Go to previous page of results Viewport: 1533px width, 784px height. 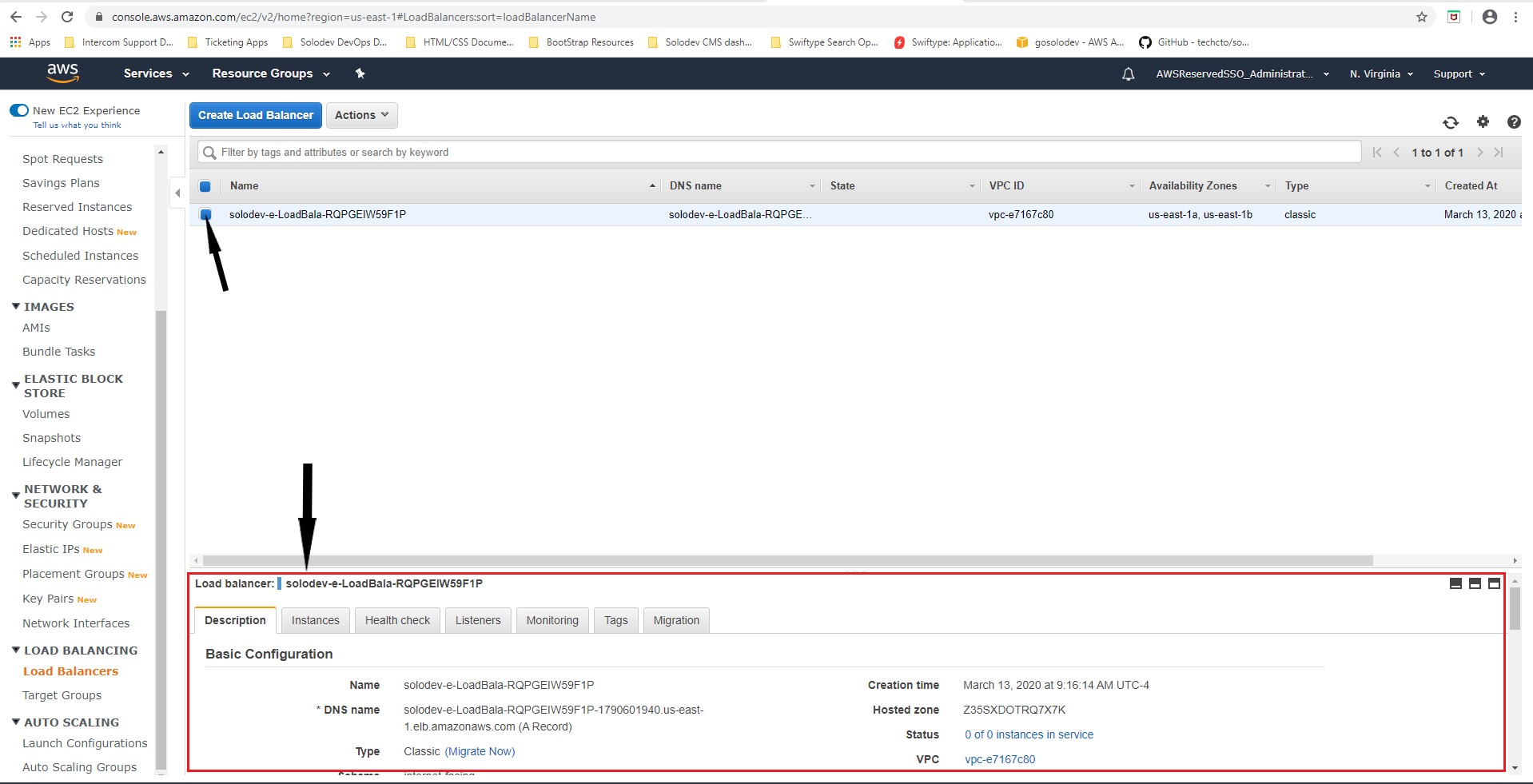click(1396, 153)
